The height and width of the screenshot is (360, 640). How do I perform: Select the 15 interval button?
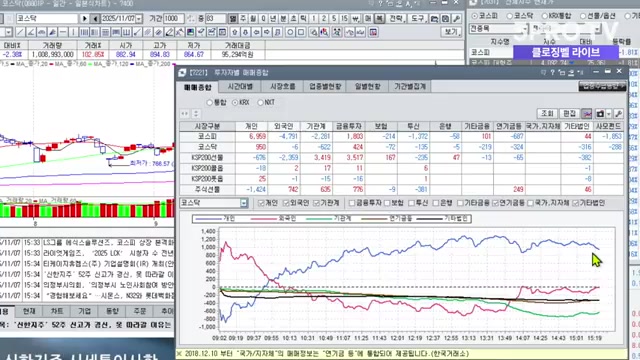click(344, 18)
